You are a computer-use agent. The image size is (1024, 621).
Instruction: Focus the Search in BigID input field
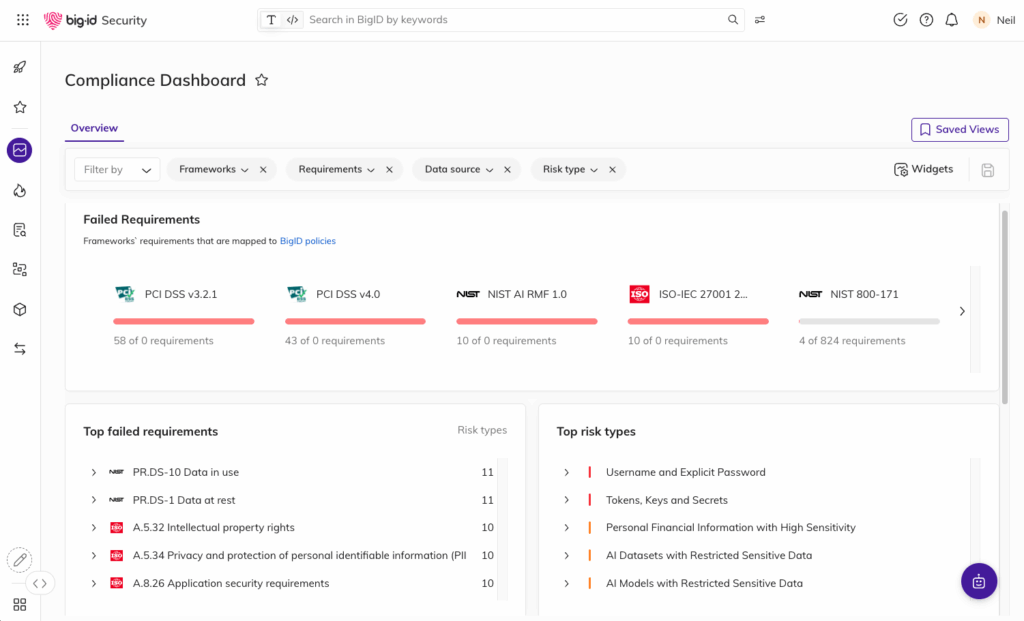515,20
